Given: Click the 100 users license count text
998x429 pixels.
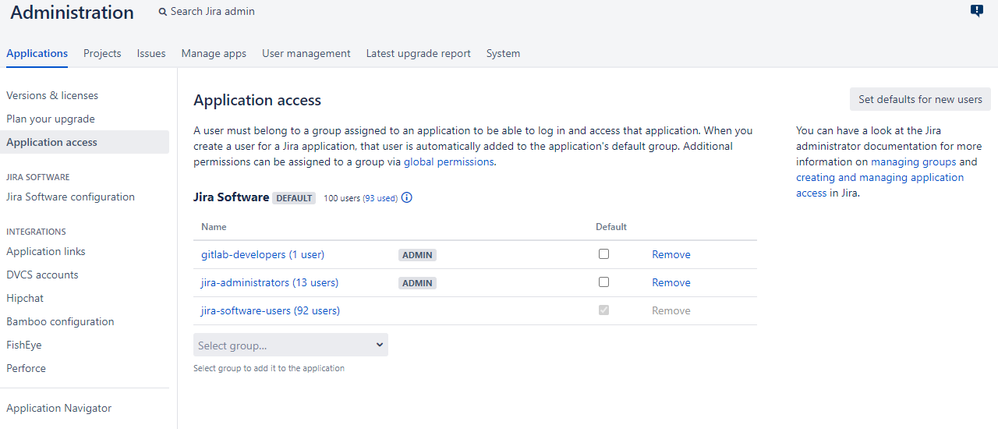Looking at the screenshot, I should [342, 199].
